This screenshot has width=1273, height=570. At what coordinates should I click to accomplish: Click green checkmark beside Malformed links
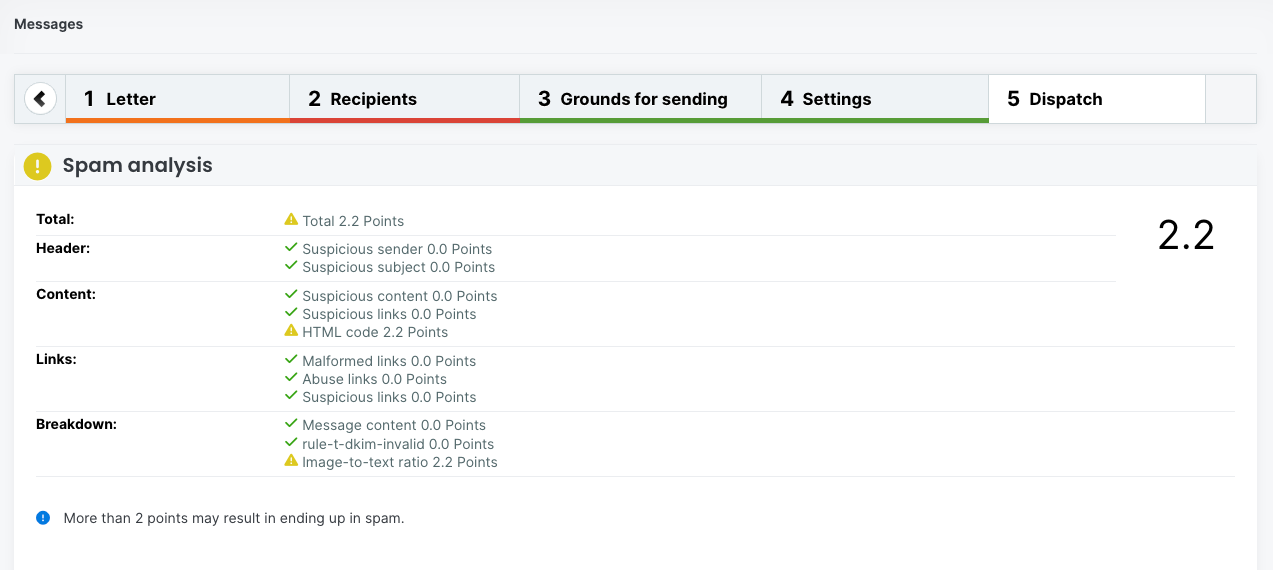pyautogui.click(x=291, y=360)
